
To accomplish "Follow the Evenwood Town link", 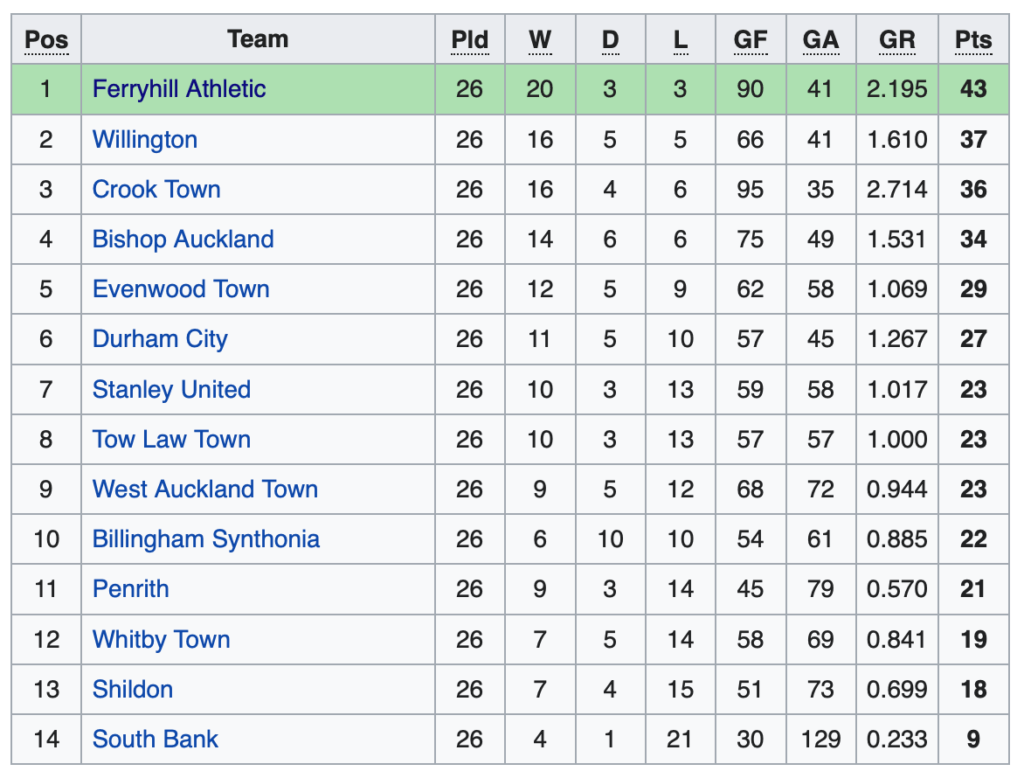I will pos(181,289).
